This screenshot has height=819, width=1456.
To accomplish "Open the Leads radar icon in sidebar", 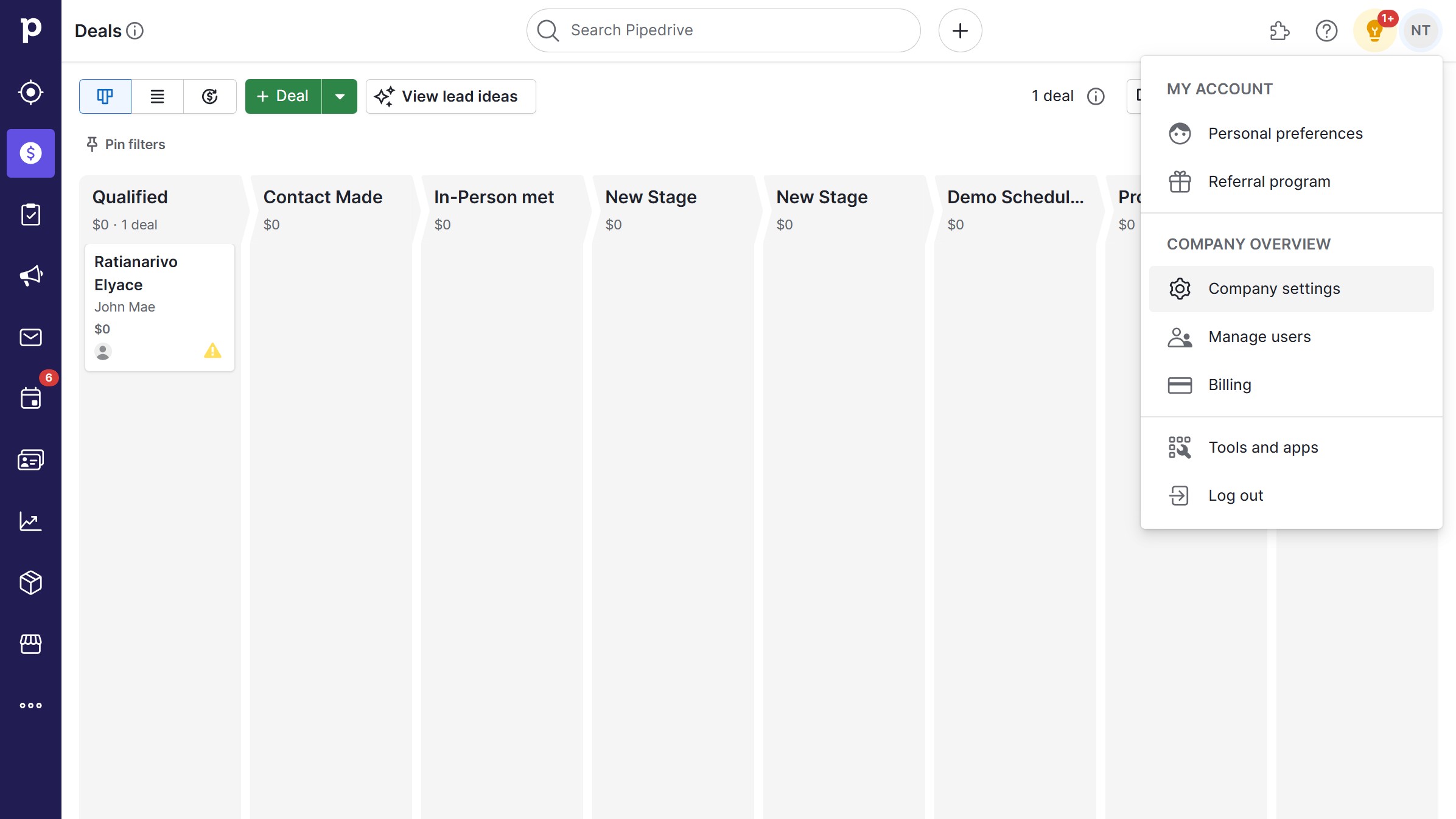I will point(30,92).
